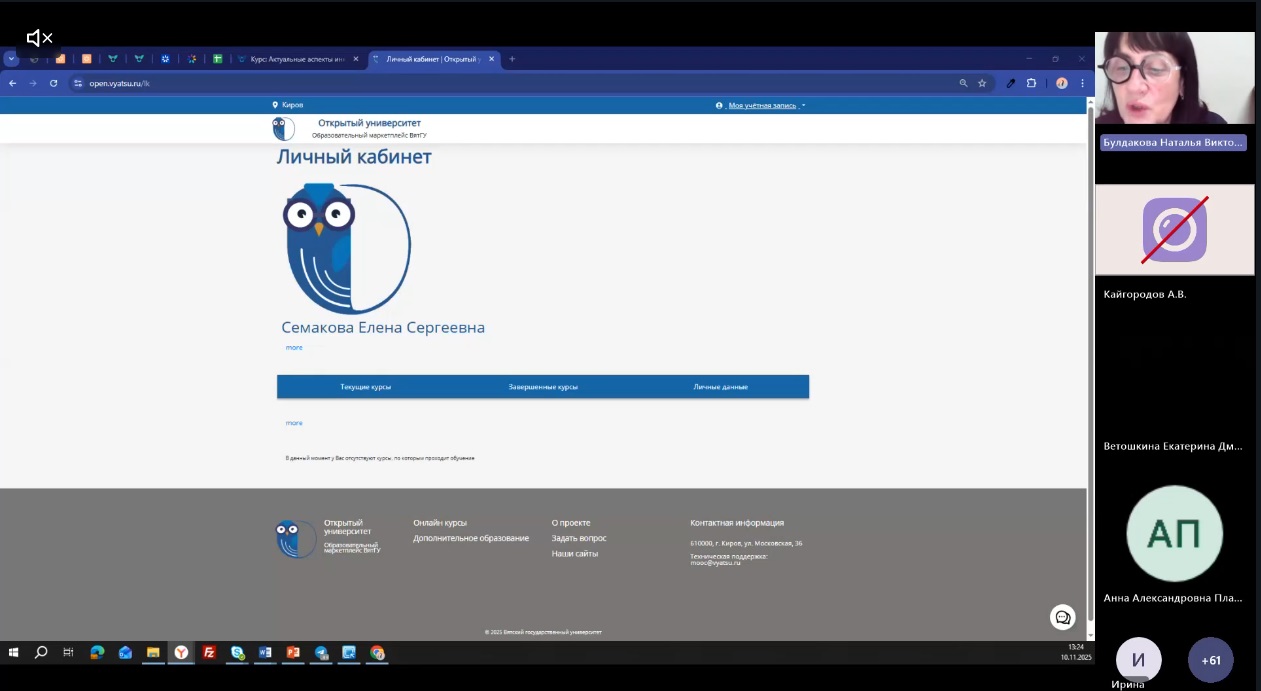Open FileZilla from the taskbar
Viewport: 1261px width, 691px height.
click(209, 652)
